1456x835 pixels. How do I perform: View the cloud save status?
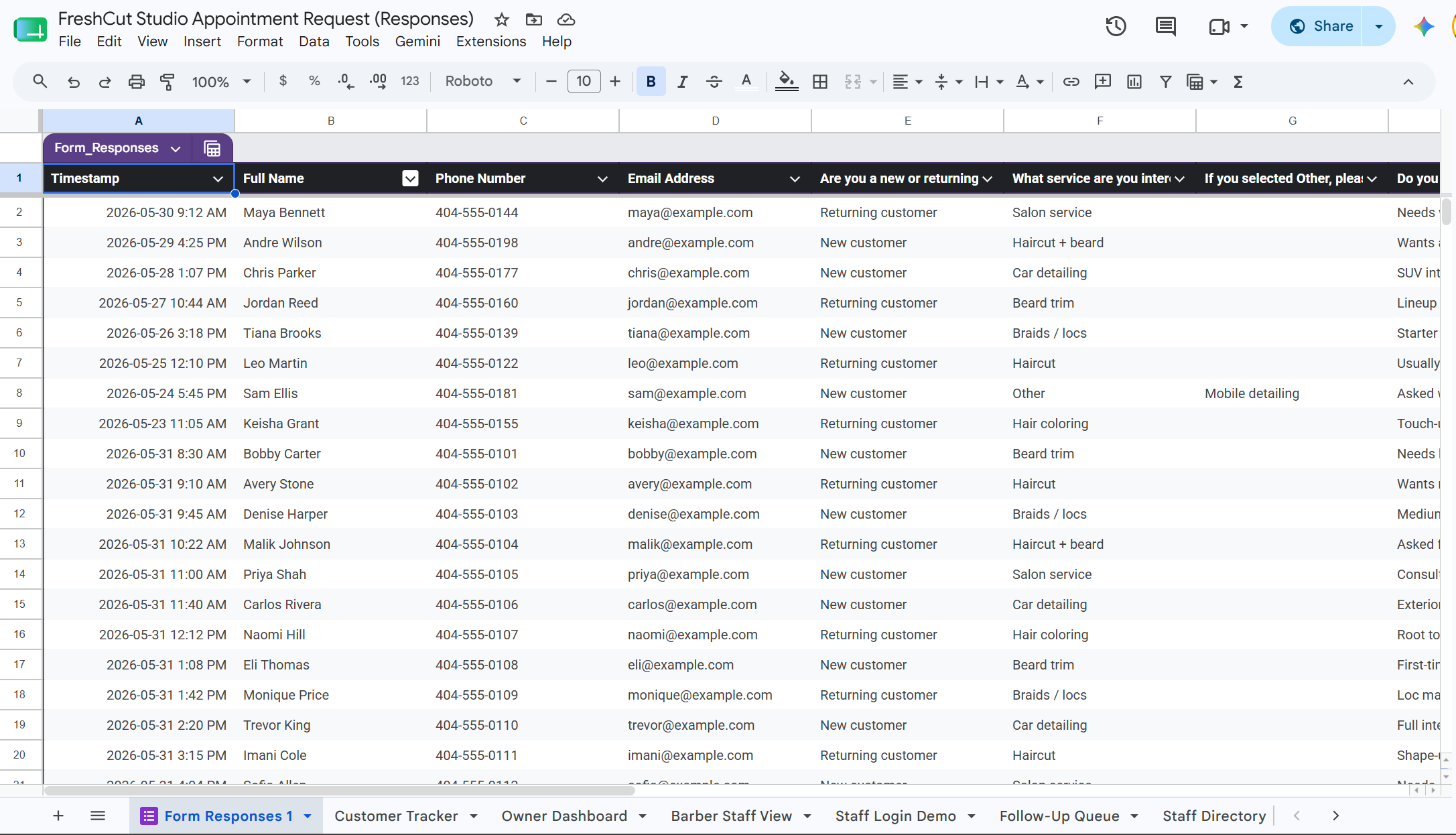[566, 19]
